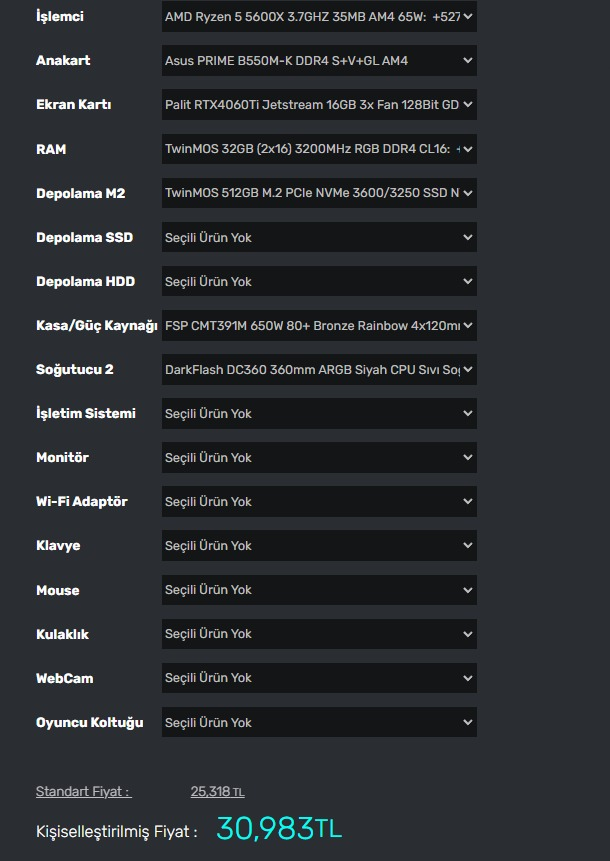Open the Kasa/Güç Kaynağı case dropdown
The height and width of the screenshot is (861, 610).
(x=319, y=325)
